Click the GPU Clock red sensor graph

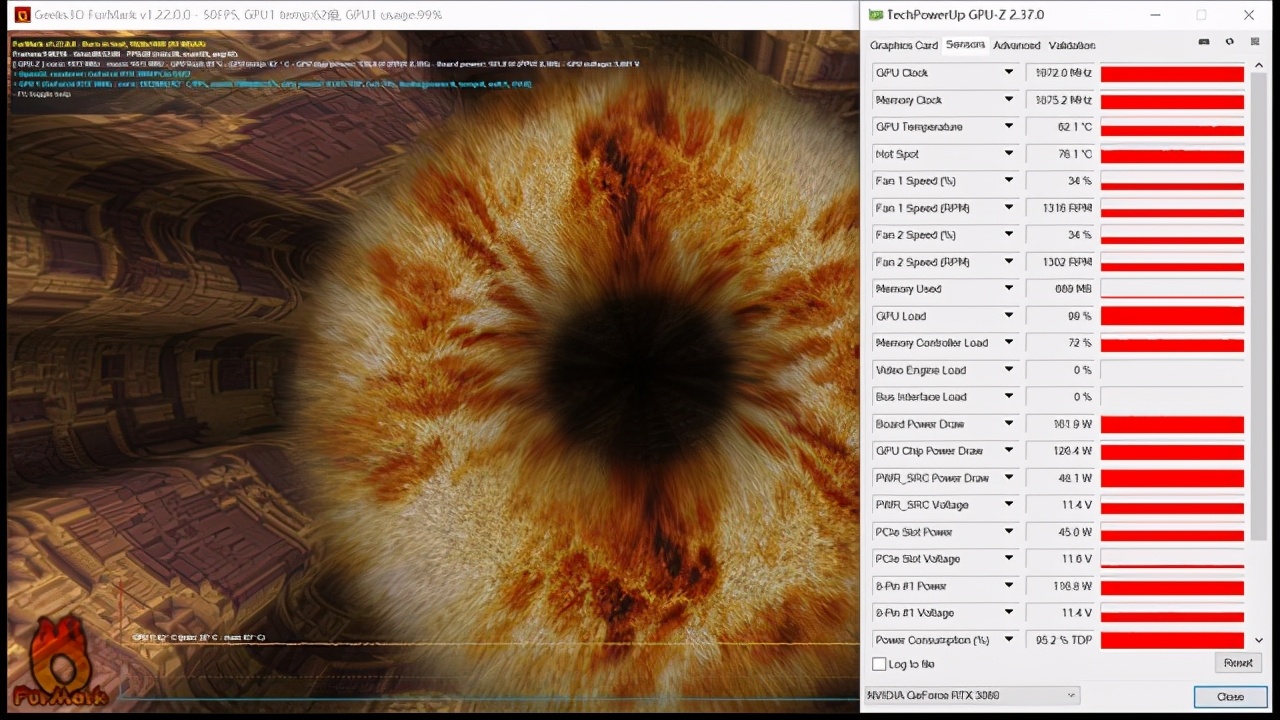pyautogui.click(x=1172, y=73)
